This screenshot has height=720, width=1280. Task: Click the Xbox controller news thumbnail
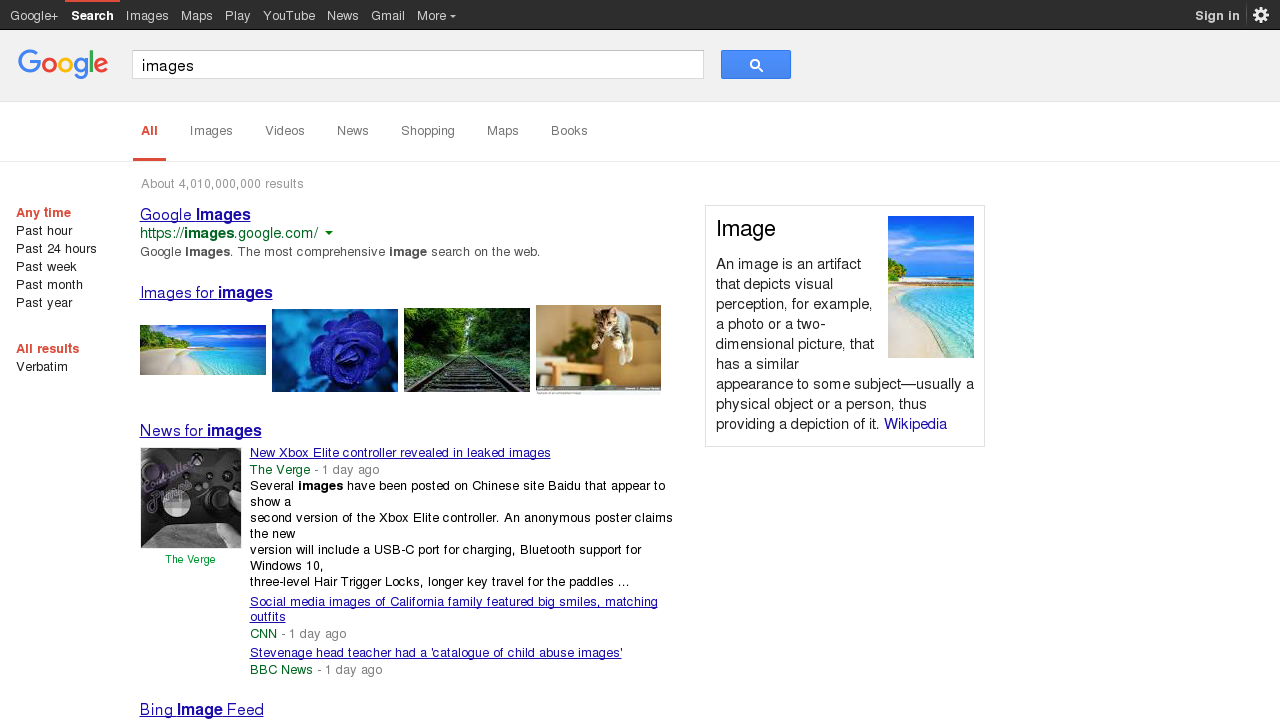pos(191,498)
